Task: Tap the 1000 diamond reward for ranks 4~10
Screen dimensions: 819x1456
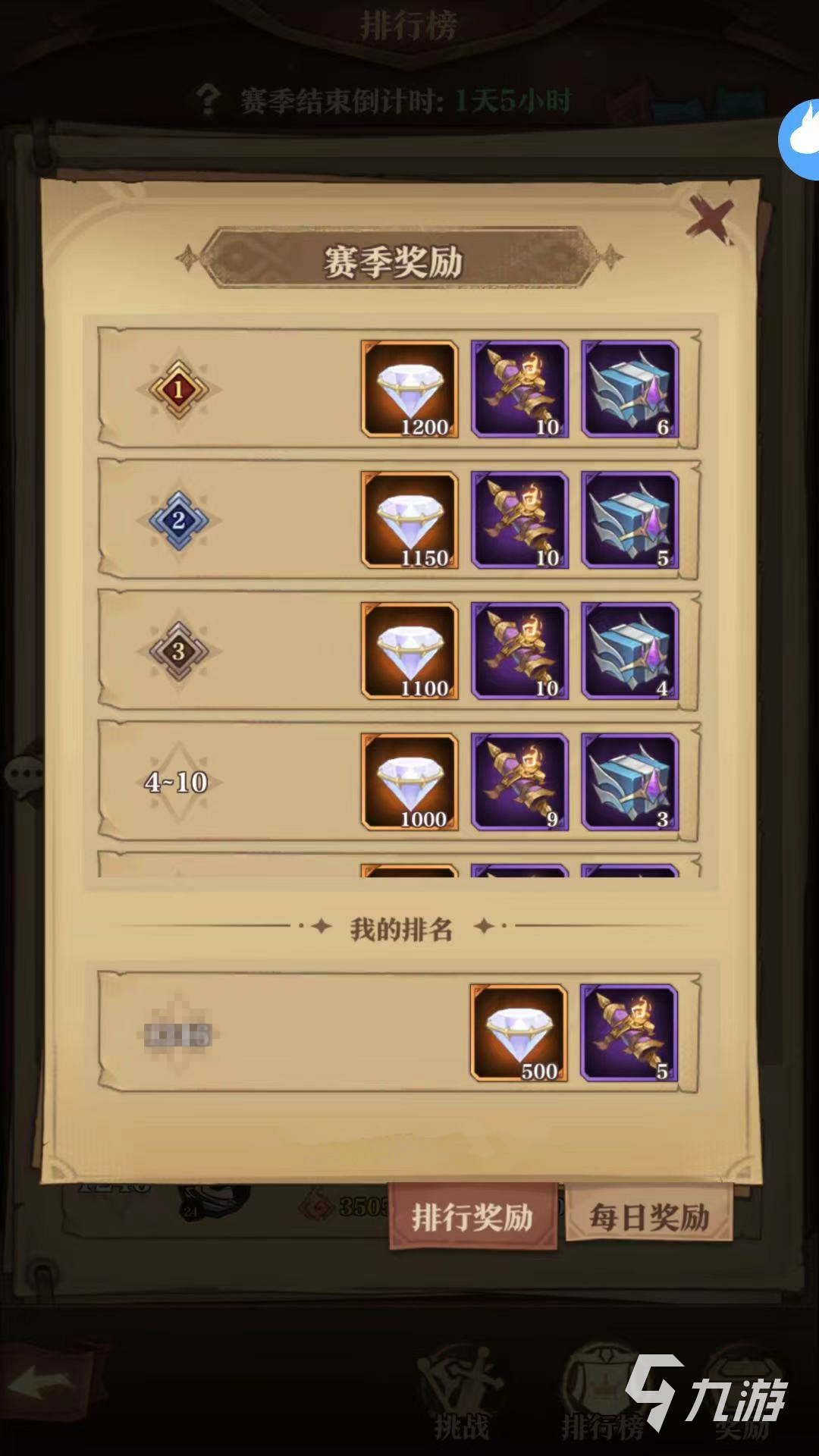Action: point(409,782)
